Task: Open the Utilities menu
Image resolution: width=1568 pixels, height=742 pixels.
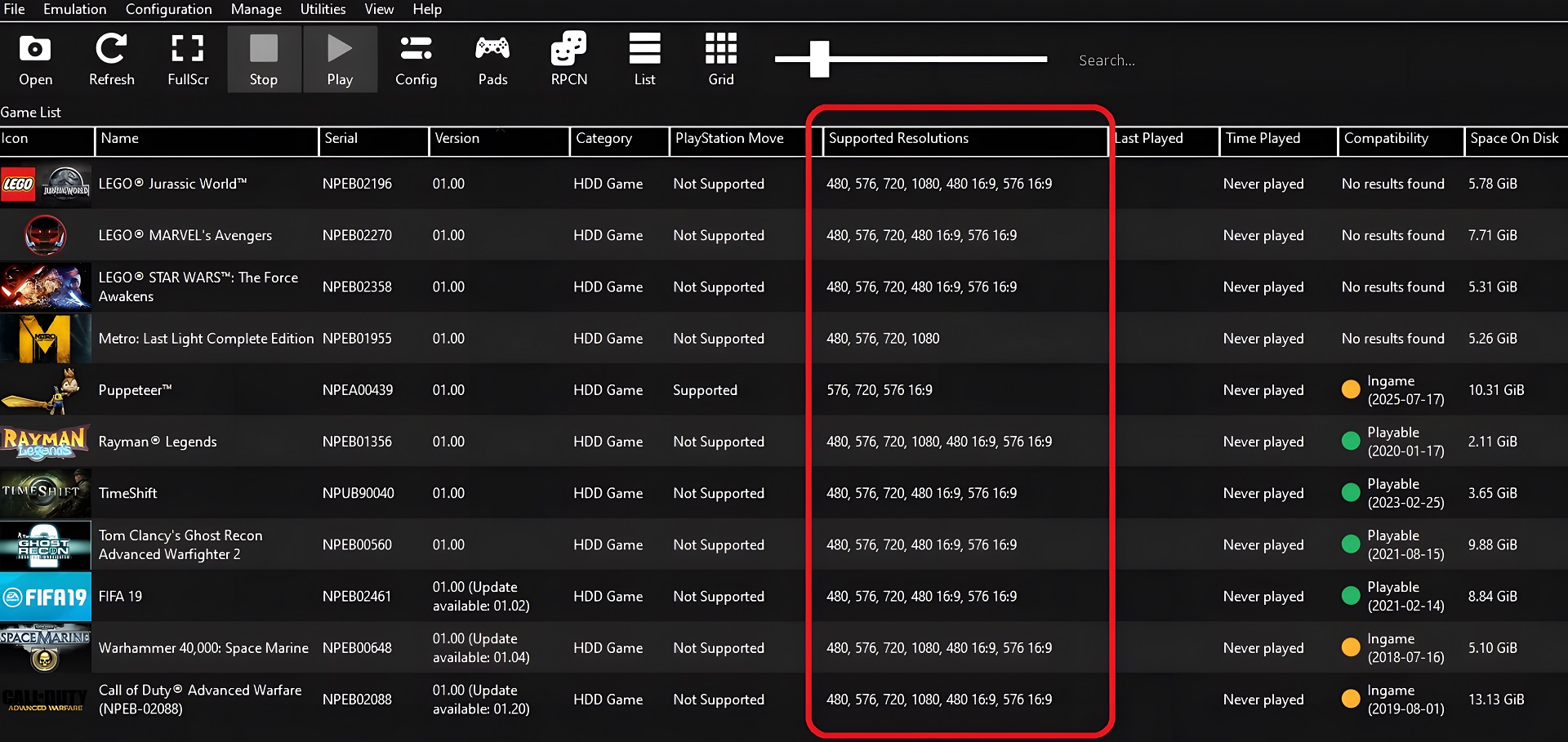Action: point(323,9)
